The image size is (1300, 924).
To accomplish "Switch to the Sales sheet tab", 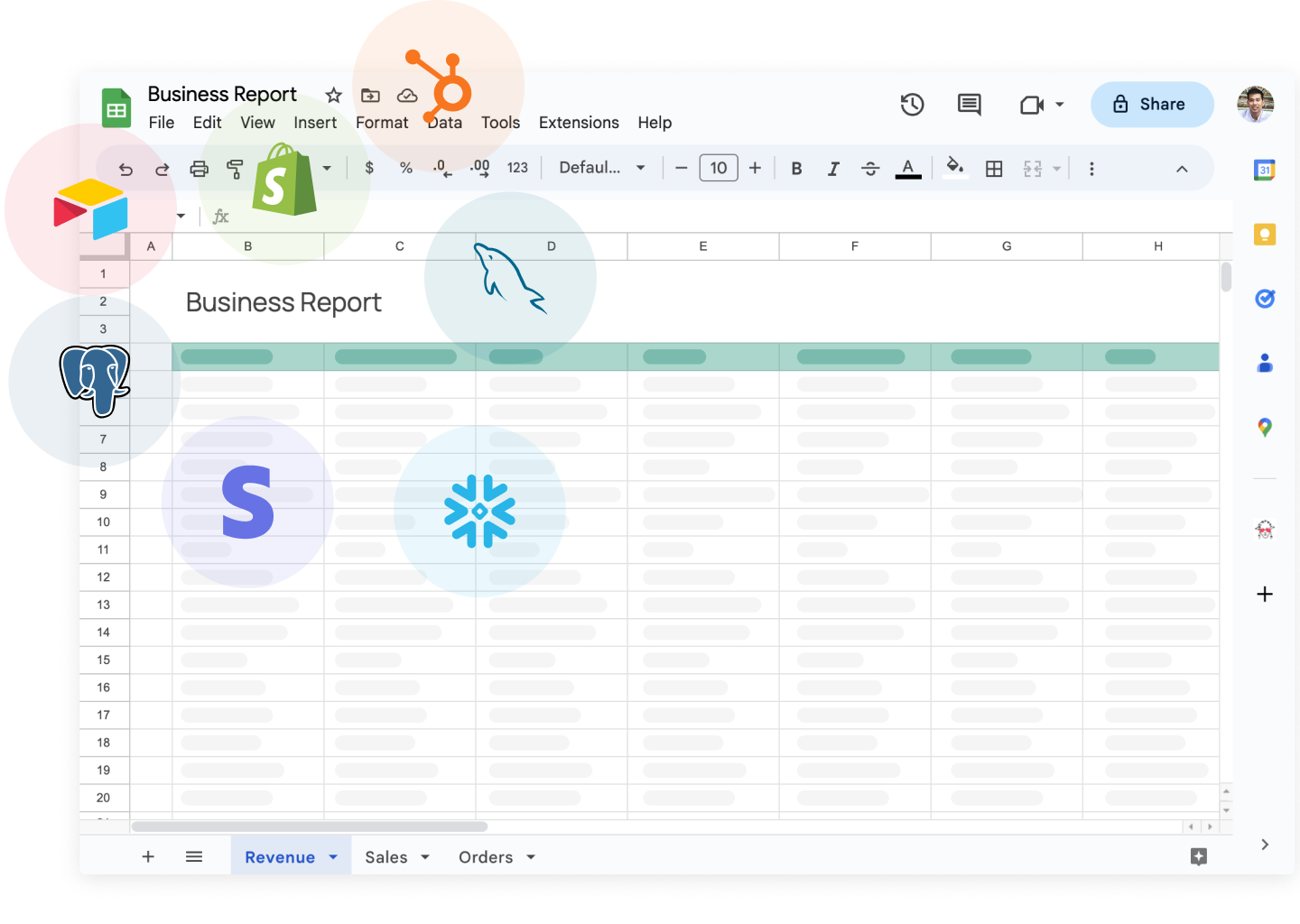I will 386,857.
